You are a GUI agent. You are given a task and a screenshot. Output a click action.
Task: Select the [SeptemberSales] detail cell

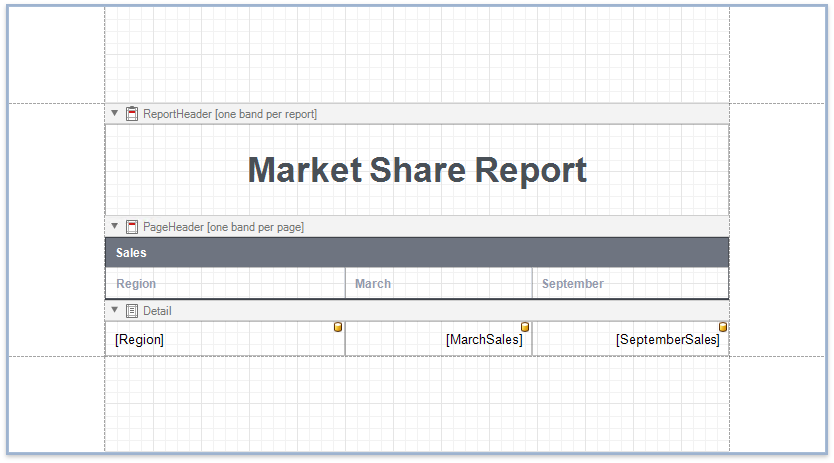[x=630, y=341]
